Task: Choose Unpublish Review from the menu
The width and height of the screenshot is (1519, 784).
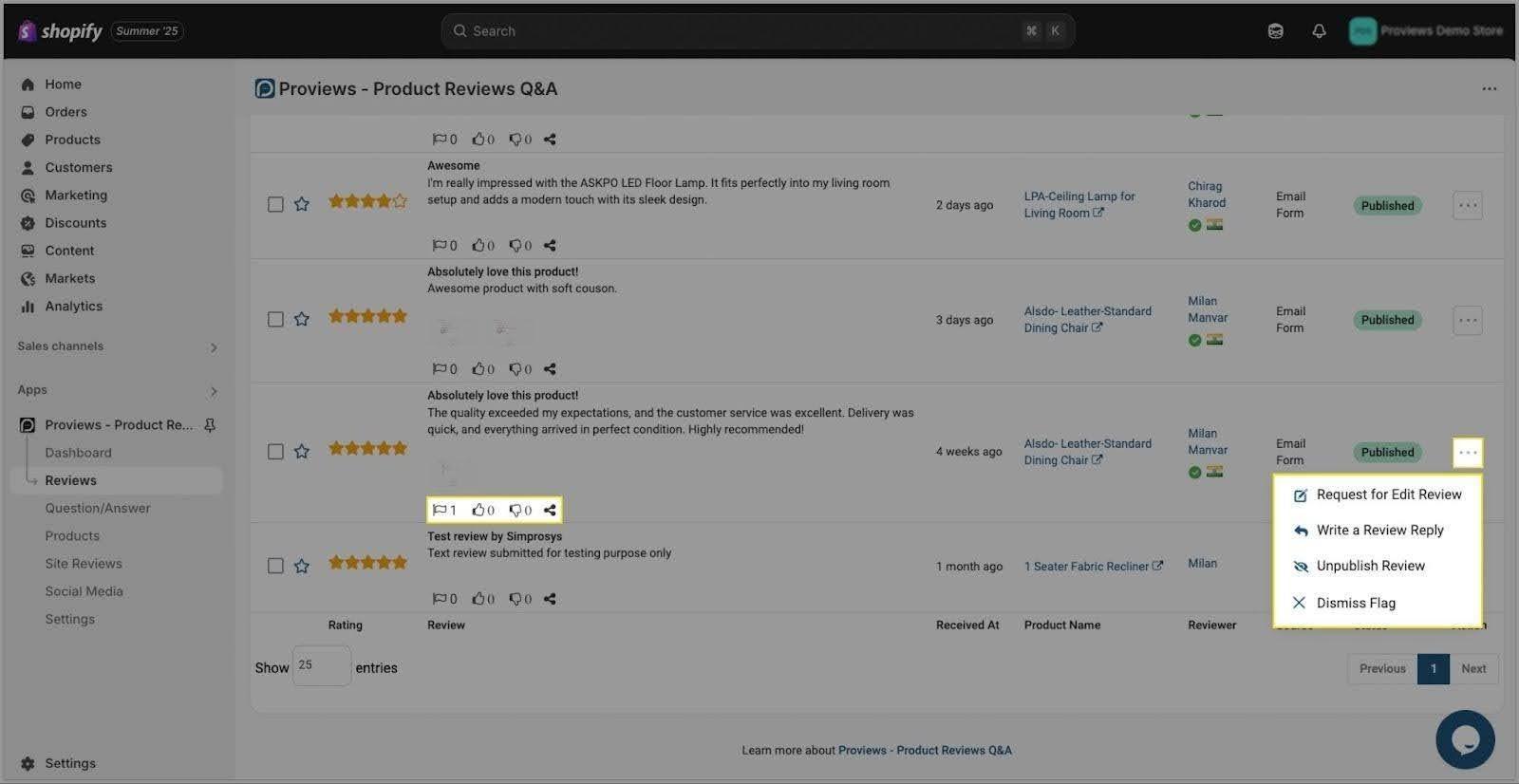Action: 1370,566
